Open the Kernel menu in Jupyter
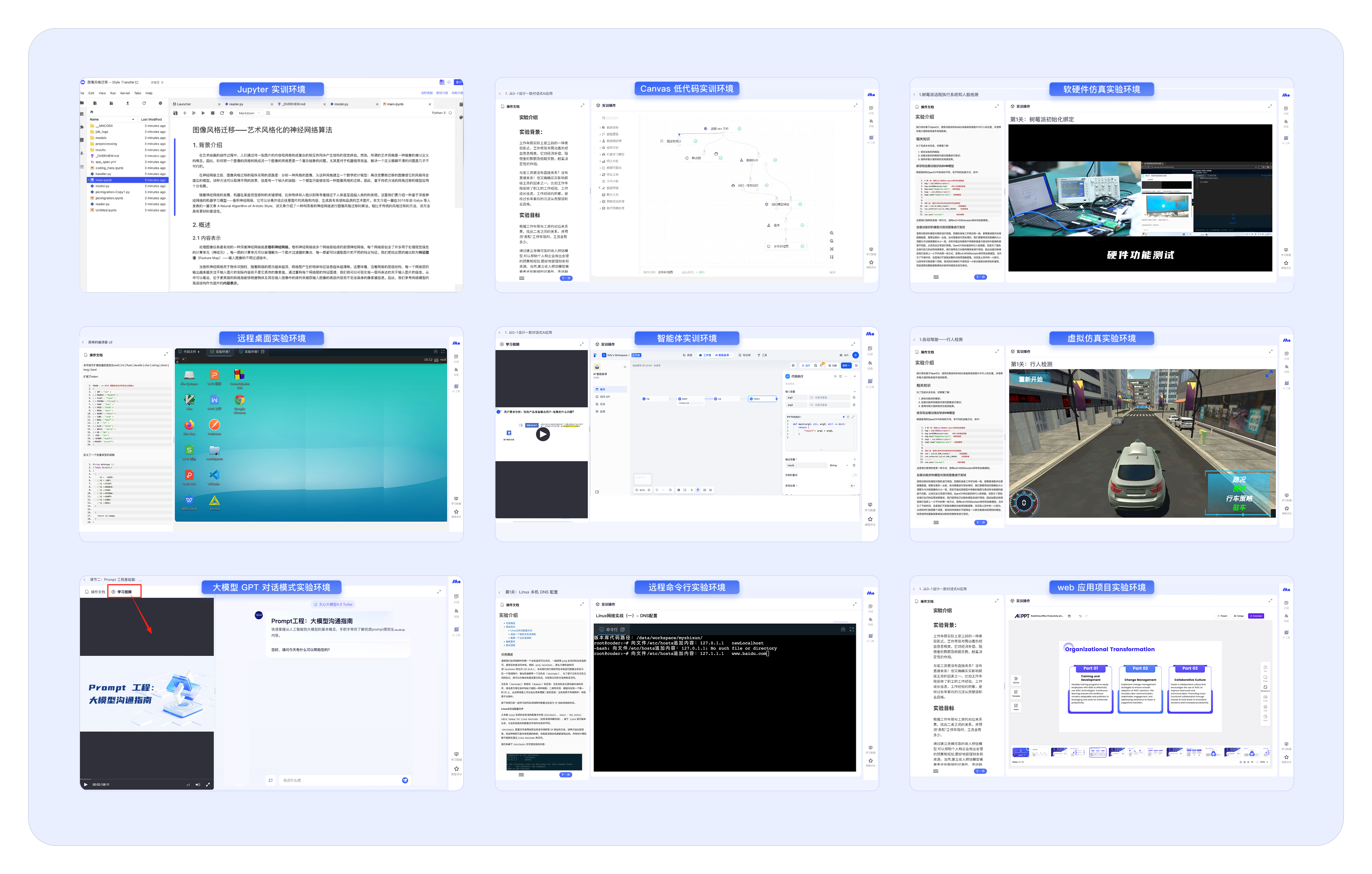Image resolution: width=1372 pixels, height=874 pixels. point(125,93)
